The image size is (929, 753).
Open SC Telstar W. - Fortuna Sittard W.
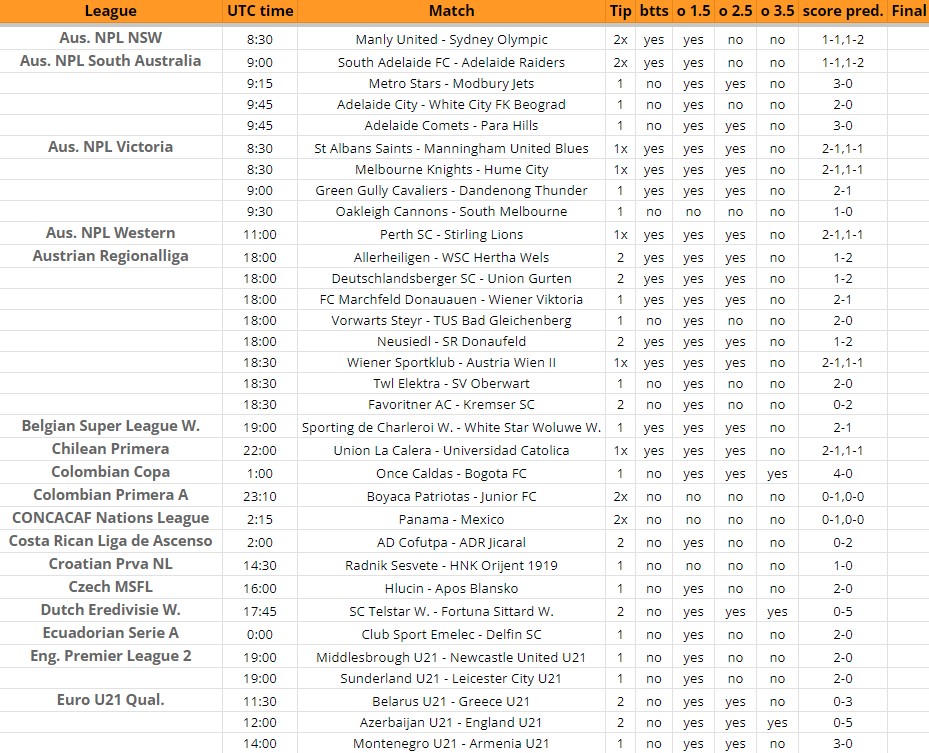click(x=451, y=611)
